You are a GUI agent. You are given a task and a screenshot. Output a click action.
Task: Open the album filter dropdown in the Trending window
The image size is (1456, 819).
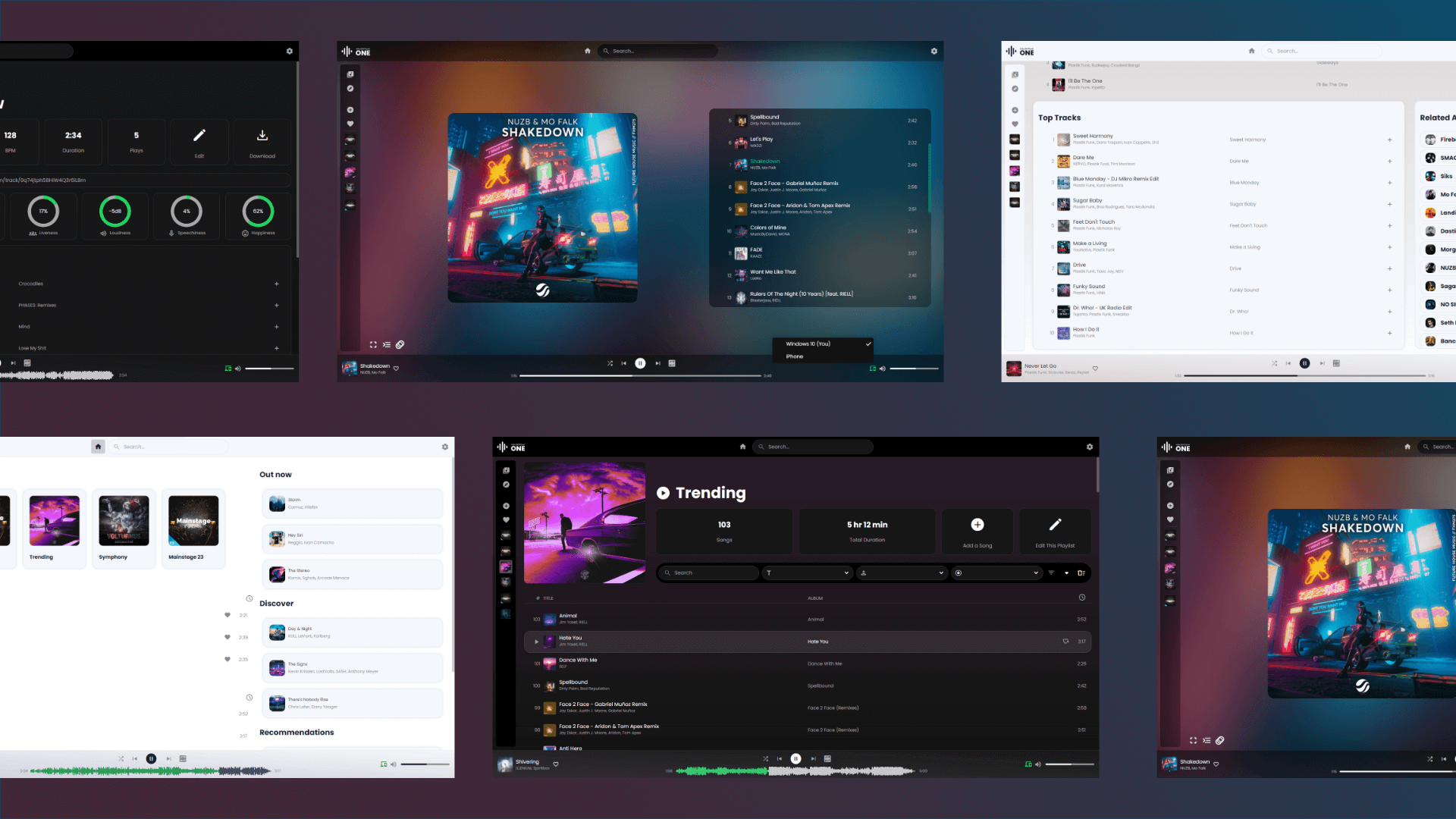click(x=997, y=573)
